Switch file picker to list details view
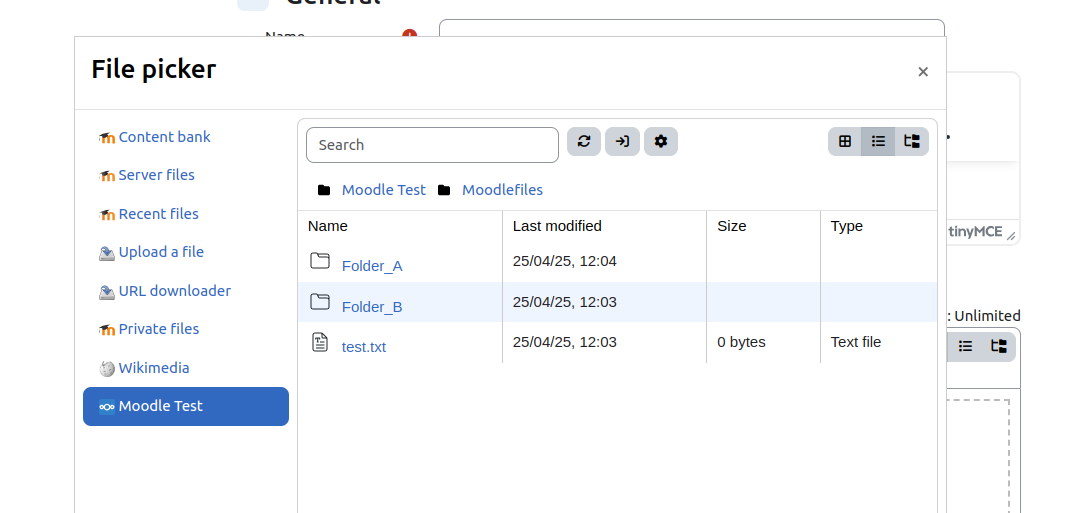Screen dimensions: 1074x513 coord(878,141)
